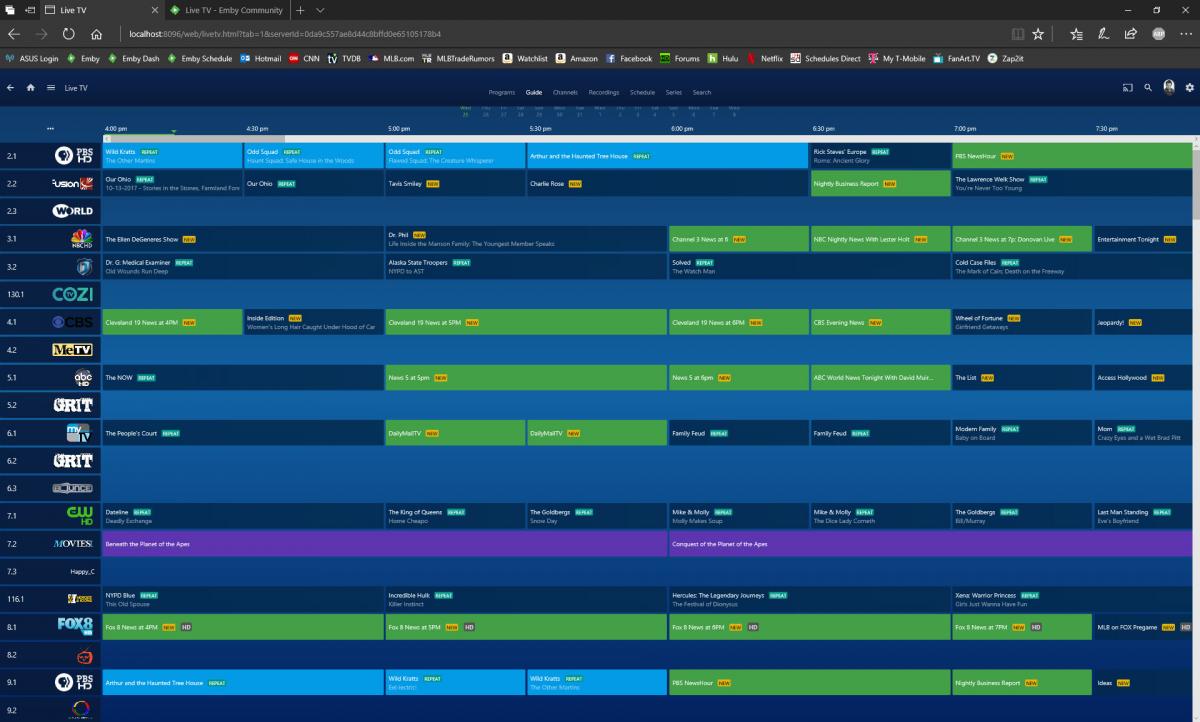This screenshot has height=722, width=1200.
Task: Open Cold Case Files program
Action: (1072, 267)
